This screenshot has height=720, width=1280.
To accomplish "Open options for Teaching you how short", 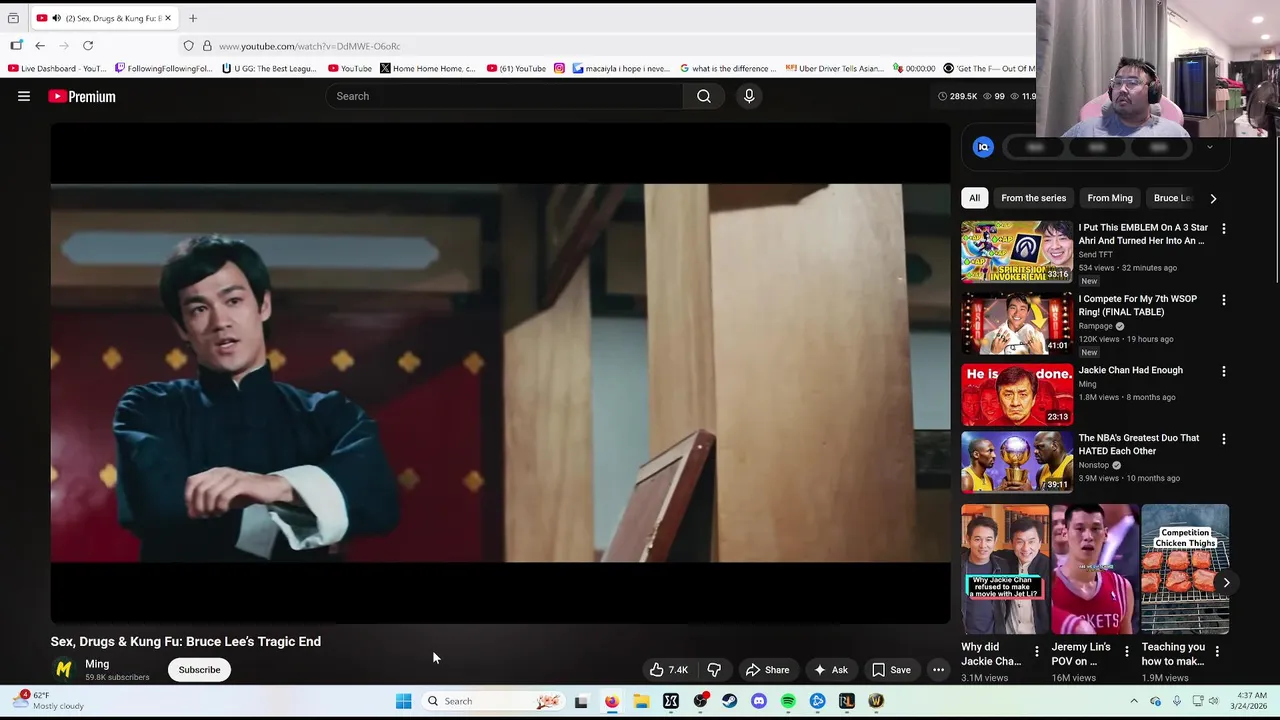I will pyautogui.click(x=1216, y=652).
